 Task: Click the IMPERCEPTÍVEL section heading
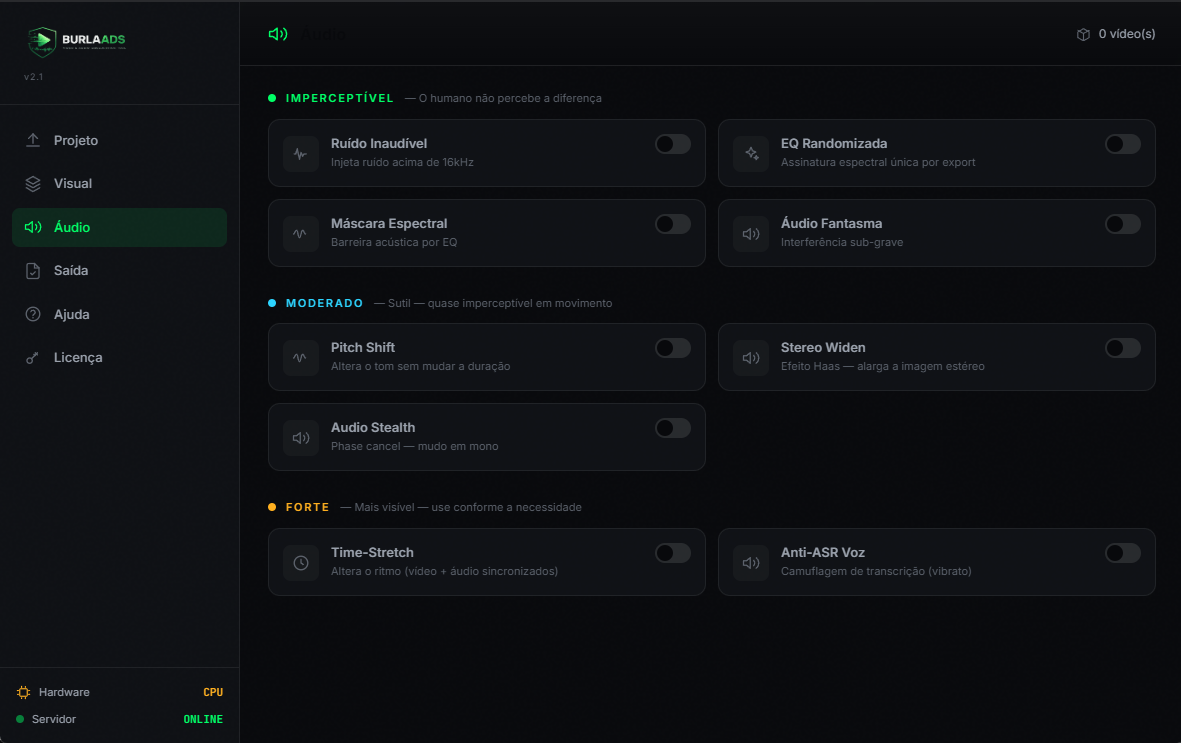pyautogui.click(x=339, y=98)
